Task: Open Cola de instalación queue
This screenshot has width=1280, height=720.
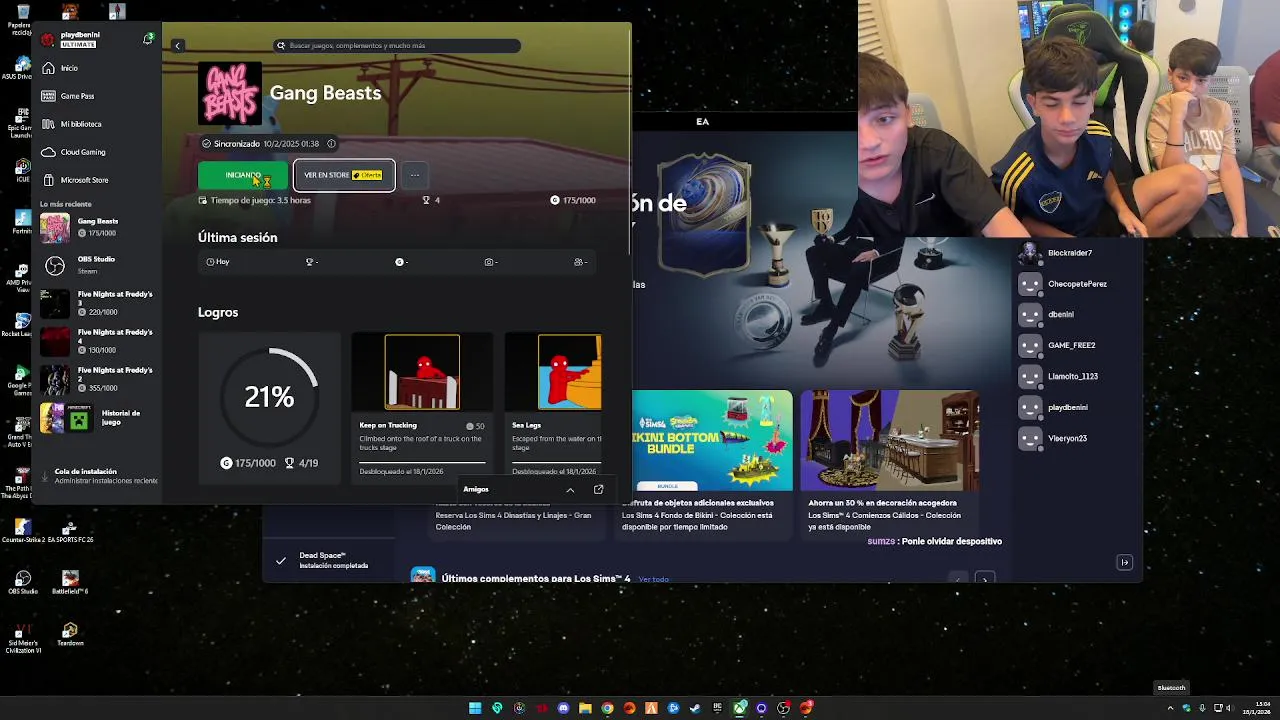Action: click(x=97, y=476)
